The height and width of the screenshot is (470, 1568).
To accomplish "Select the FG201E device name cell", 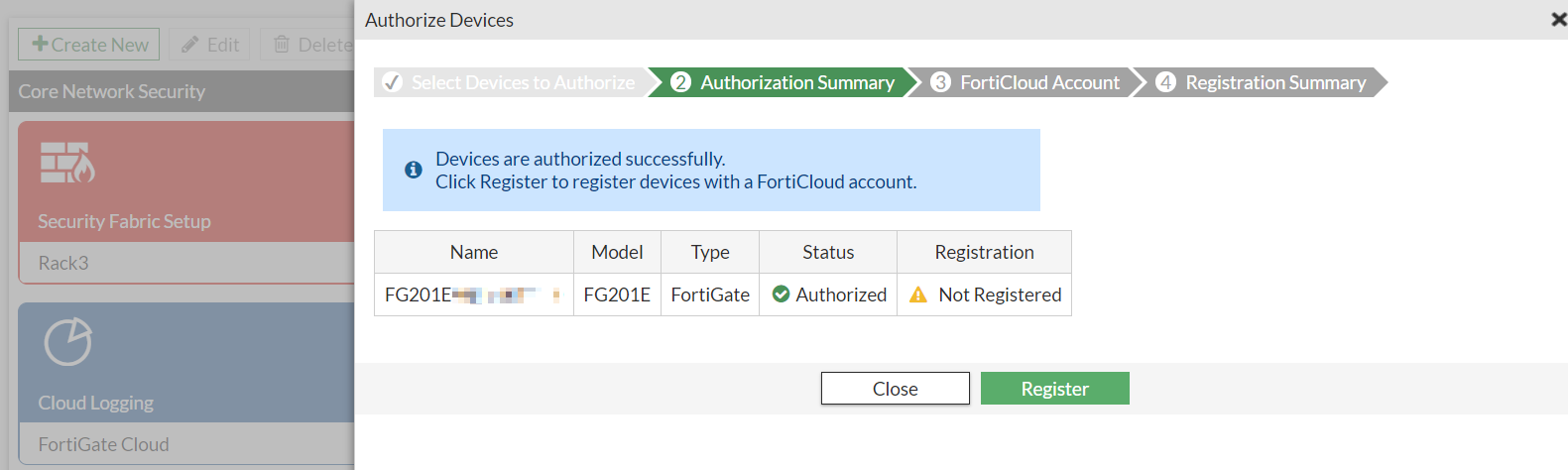I will pos(473,294).
